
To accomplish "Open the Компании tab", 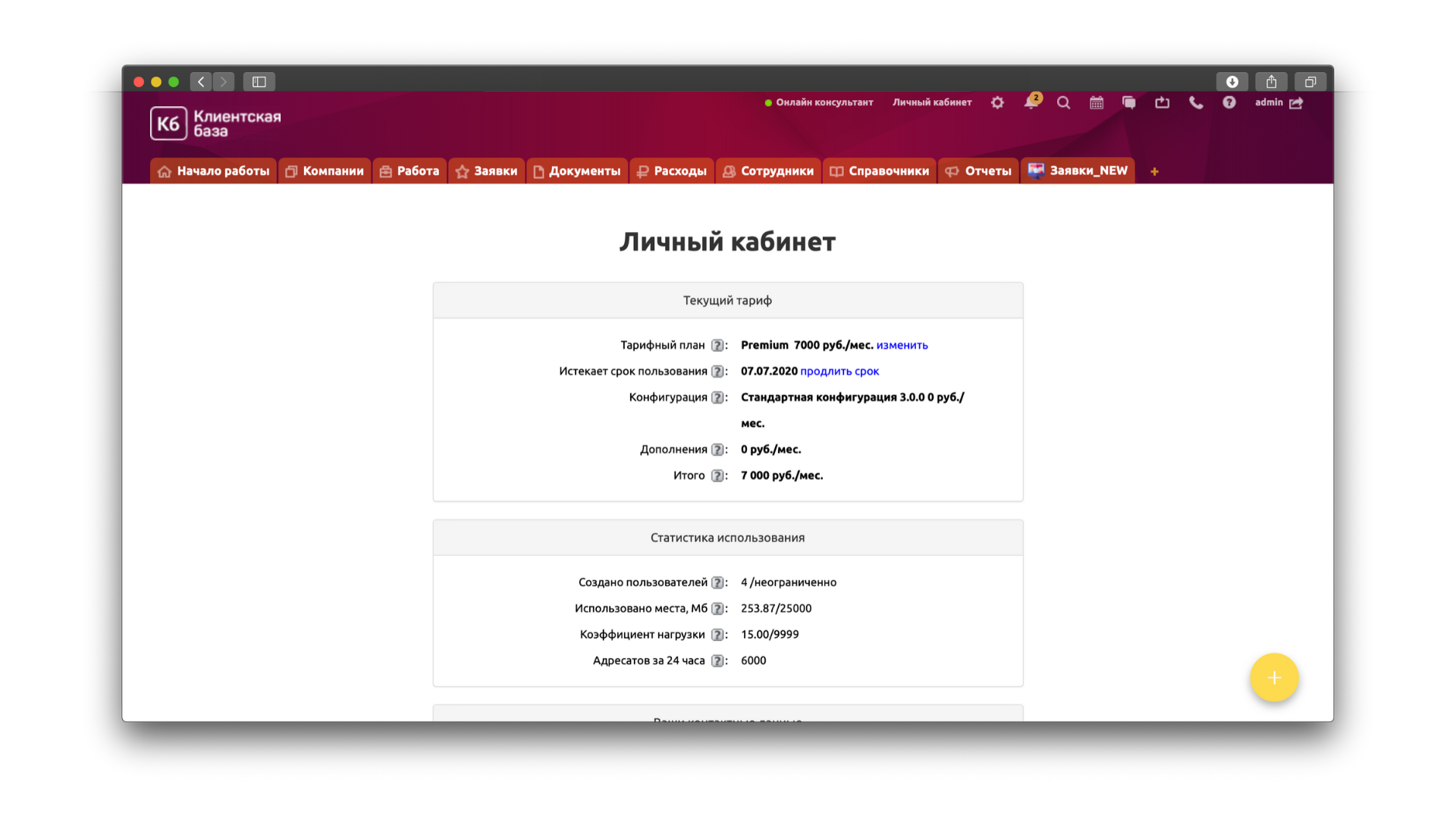I will pos(325,171).
